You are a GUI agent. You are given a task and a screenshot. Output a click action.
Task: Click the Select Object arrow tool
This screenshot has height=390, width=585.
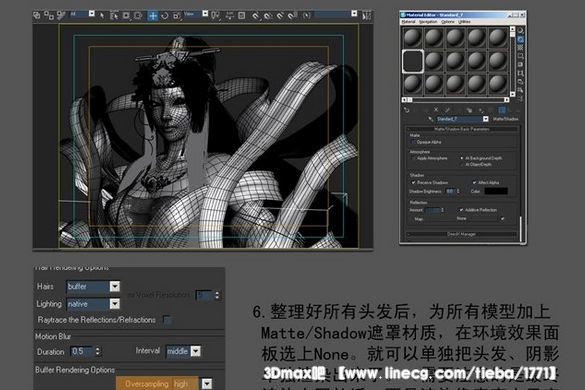(102, 16)
